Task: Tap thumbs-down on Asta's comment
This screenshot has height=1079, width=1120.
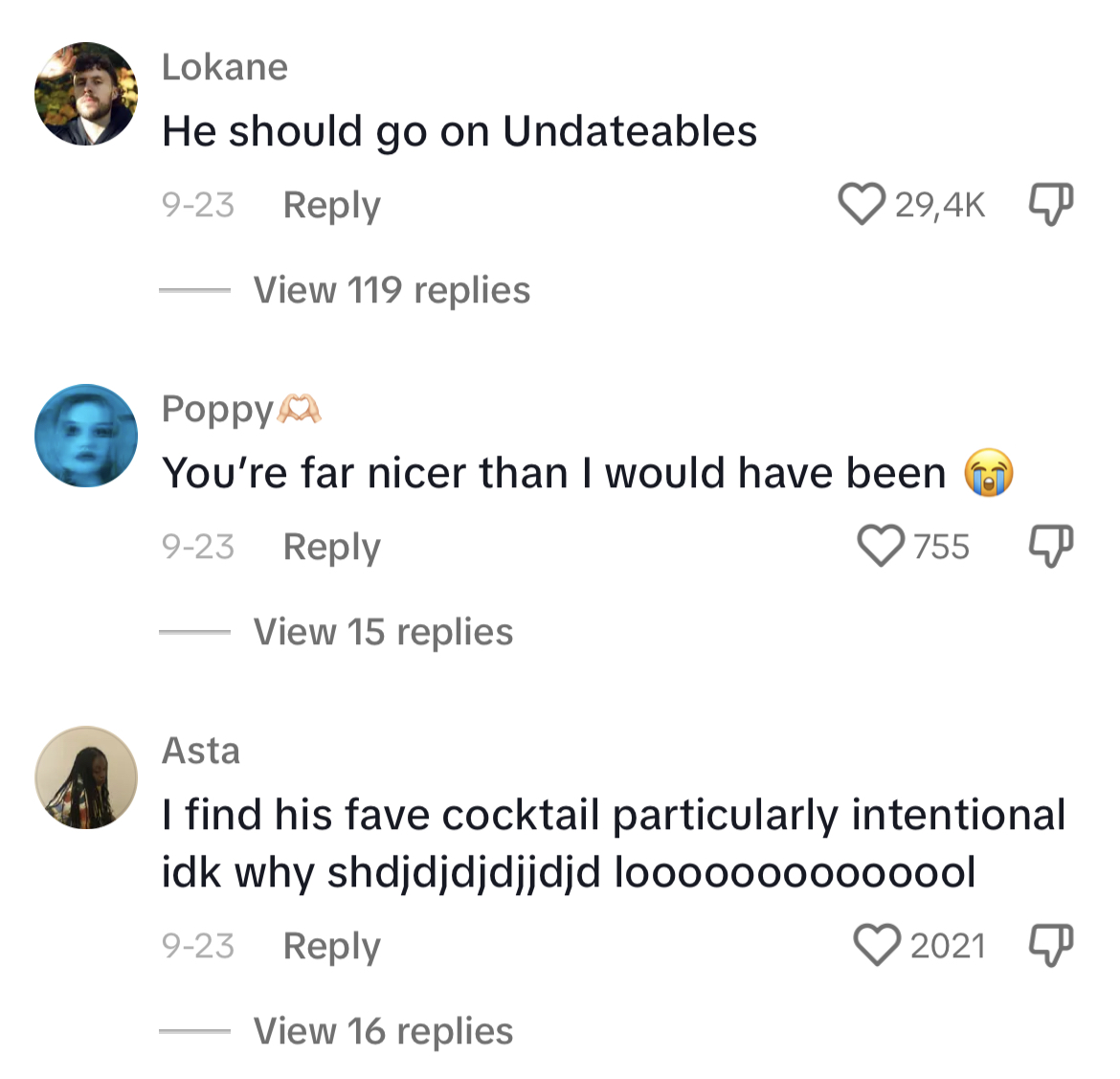Action: click(1051, 945)
